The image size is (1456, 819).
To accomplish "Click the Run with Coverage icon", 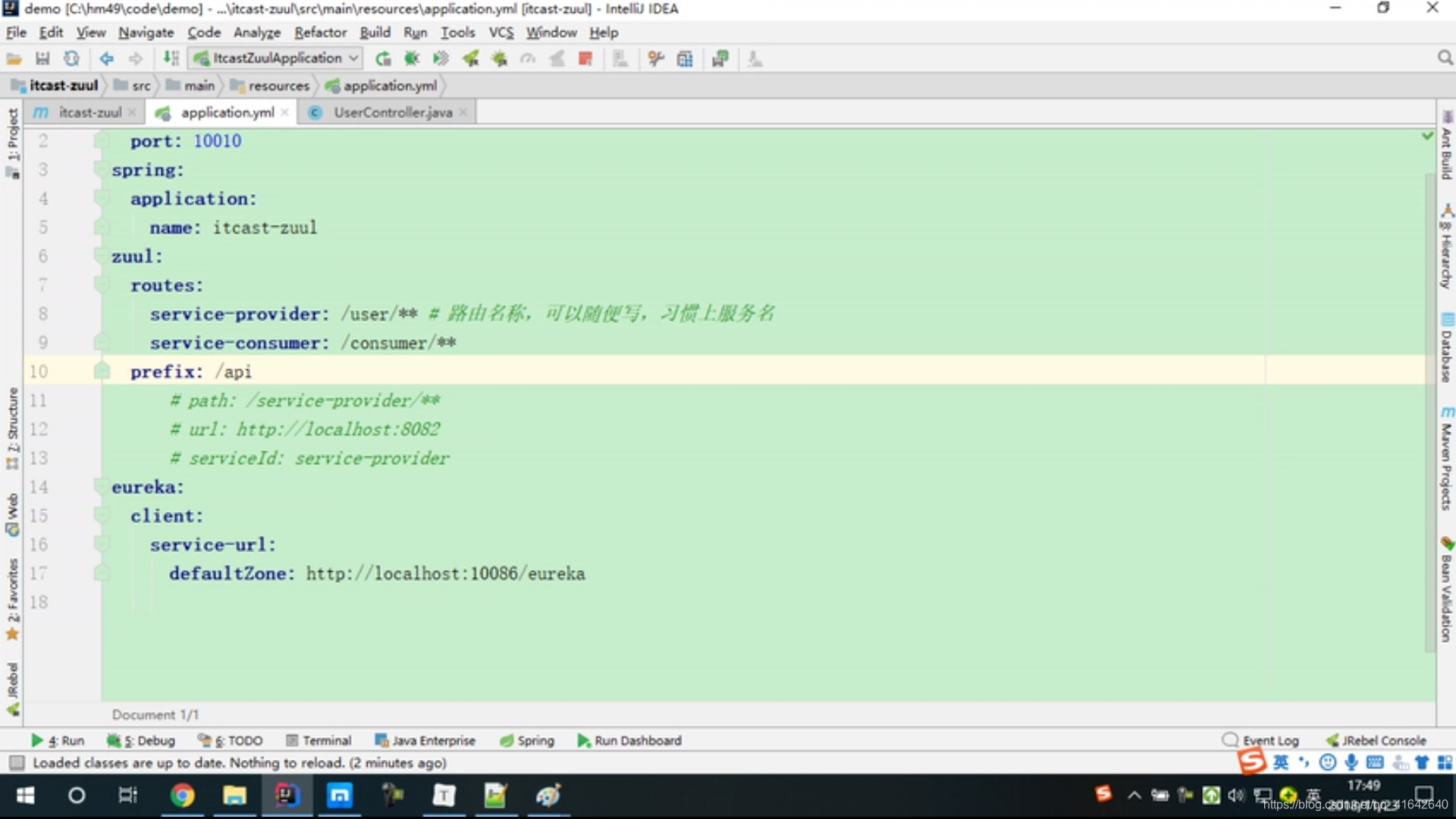I will click(441, 58).
